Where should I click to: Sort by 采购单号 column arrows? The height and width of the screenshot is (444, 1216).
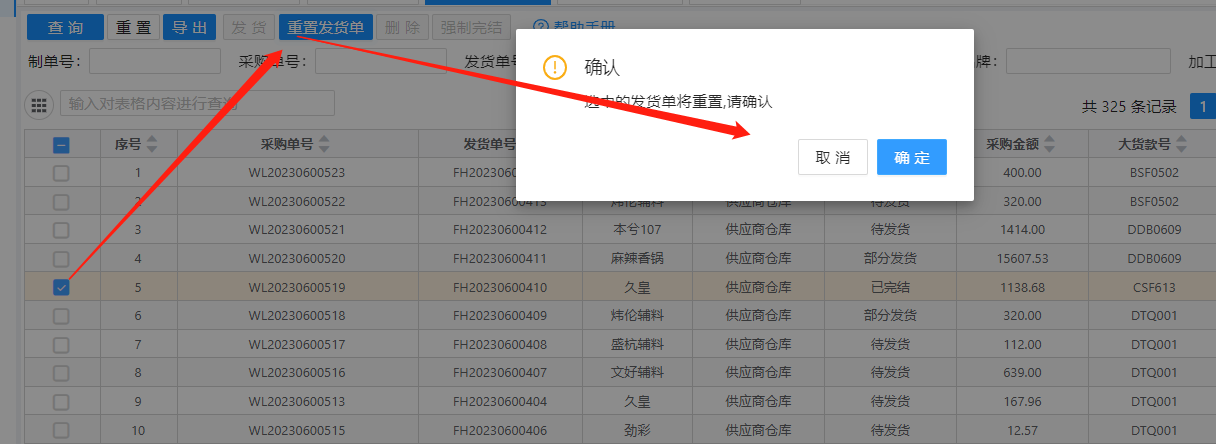323,145
